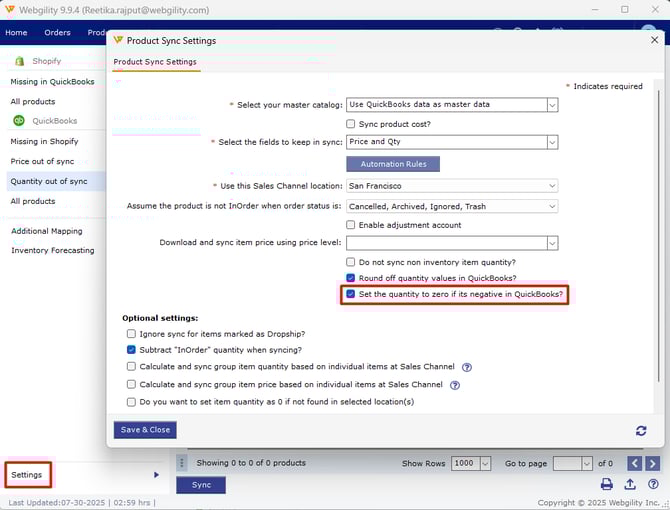Select the Product Sync Settings tab

click(155, 62)
